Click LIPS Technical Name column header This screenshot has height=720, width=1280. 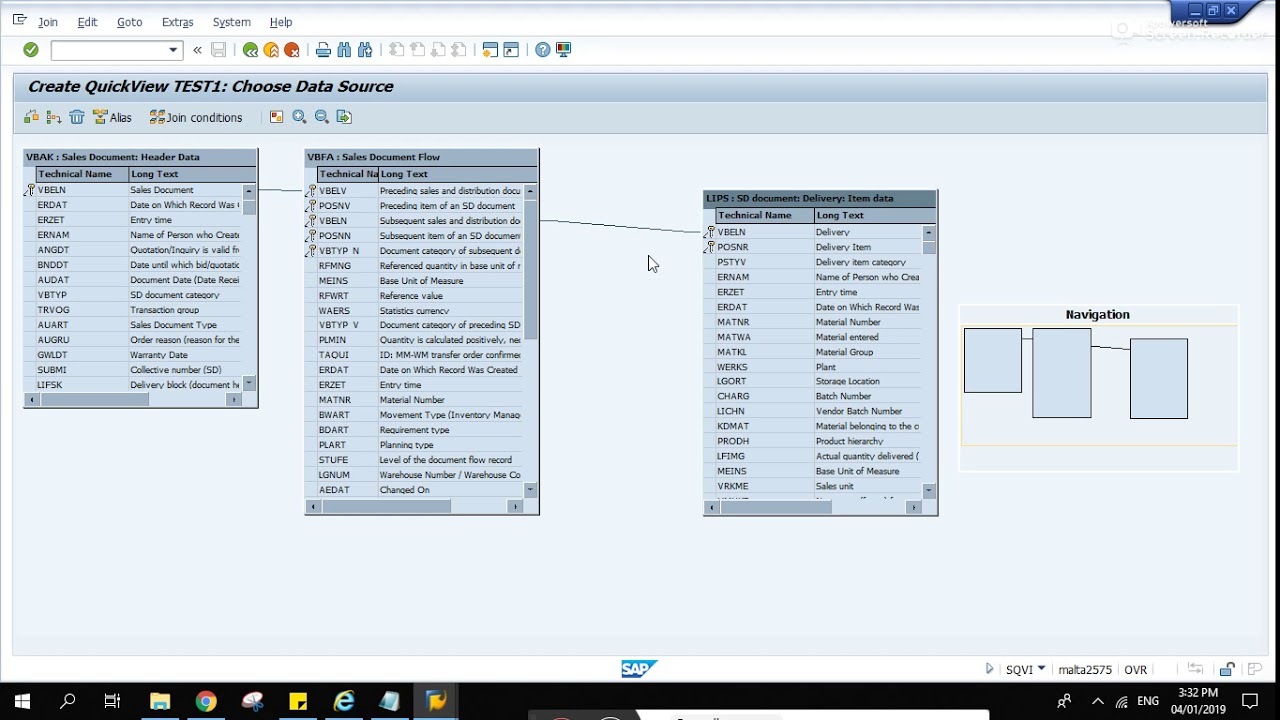pyautogui.click(x=764, y=215)
